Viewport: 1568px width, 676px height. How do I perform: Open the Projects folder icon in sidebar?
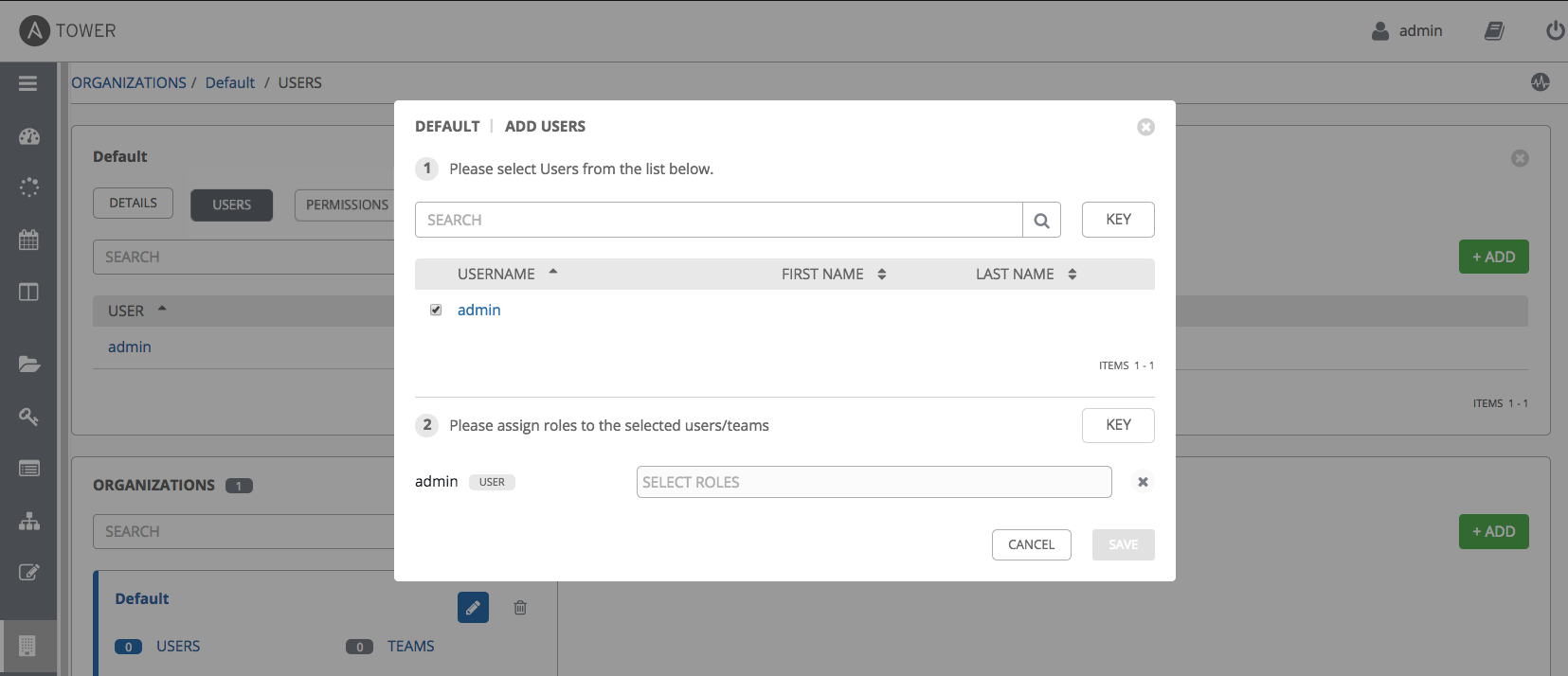[x=29, y=364]
